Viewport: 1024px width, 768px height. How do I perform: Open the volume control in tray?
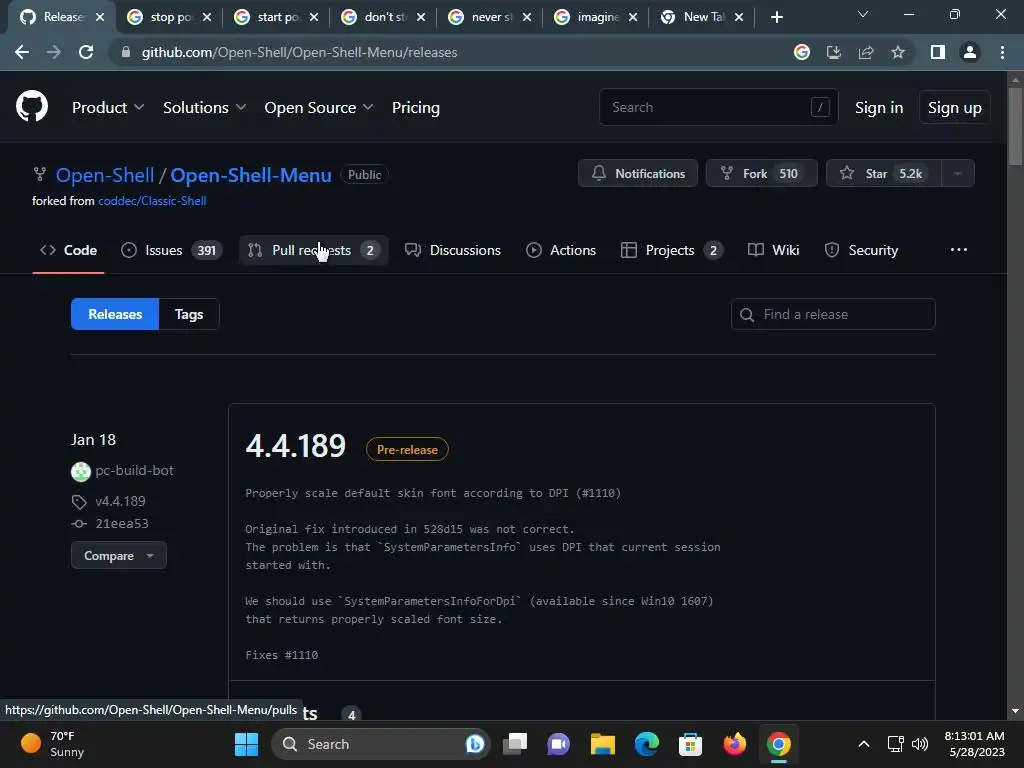[920, 744]
